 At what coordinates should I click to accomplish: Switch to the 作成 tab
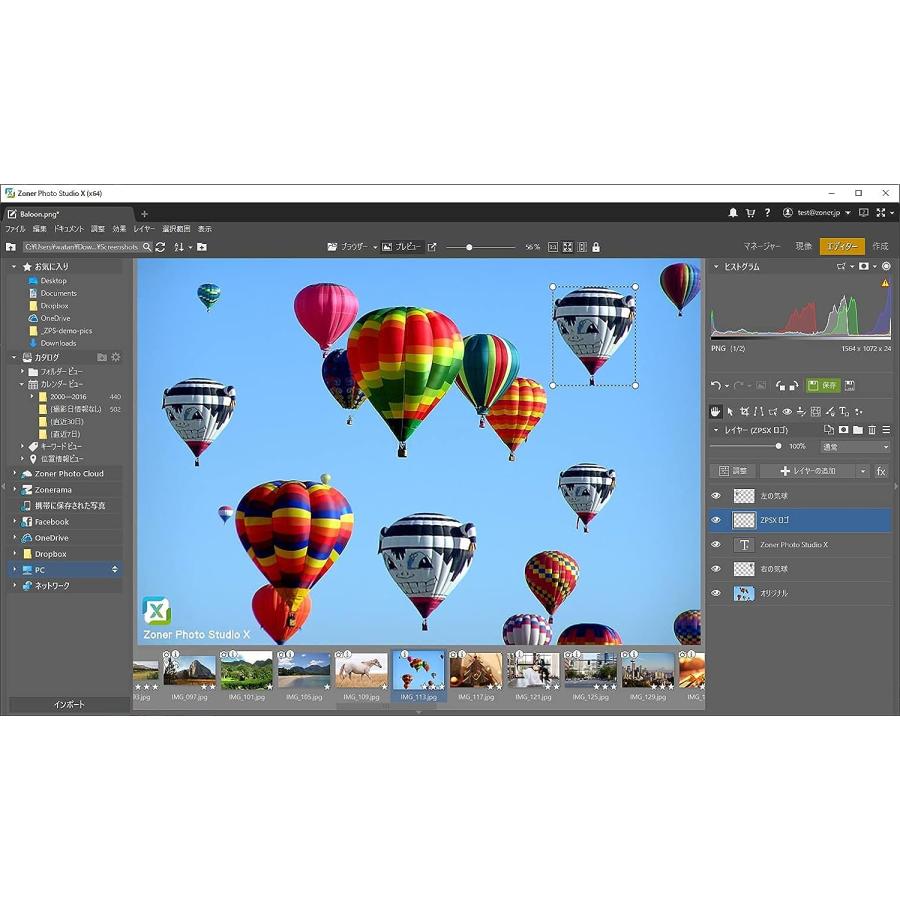click(x=880, y=246)
